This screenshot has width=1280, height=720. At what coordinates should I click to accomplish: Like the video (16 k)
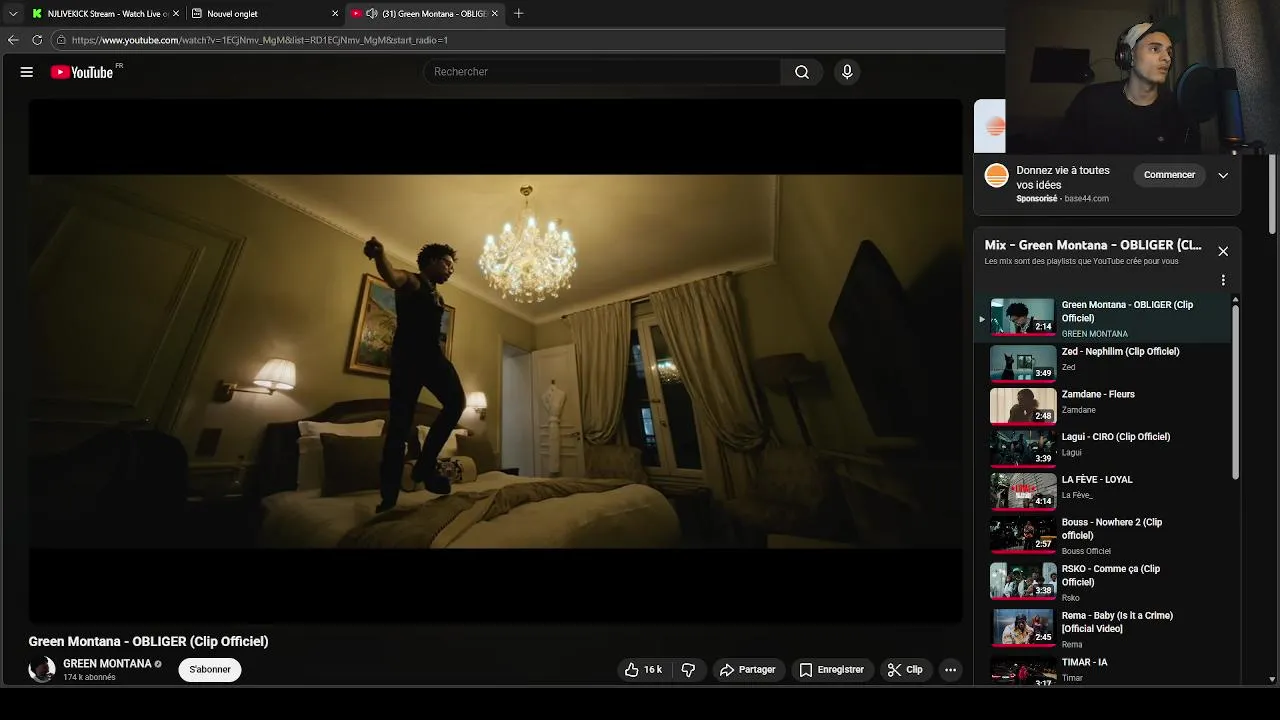coord(644,670)
